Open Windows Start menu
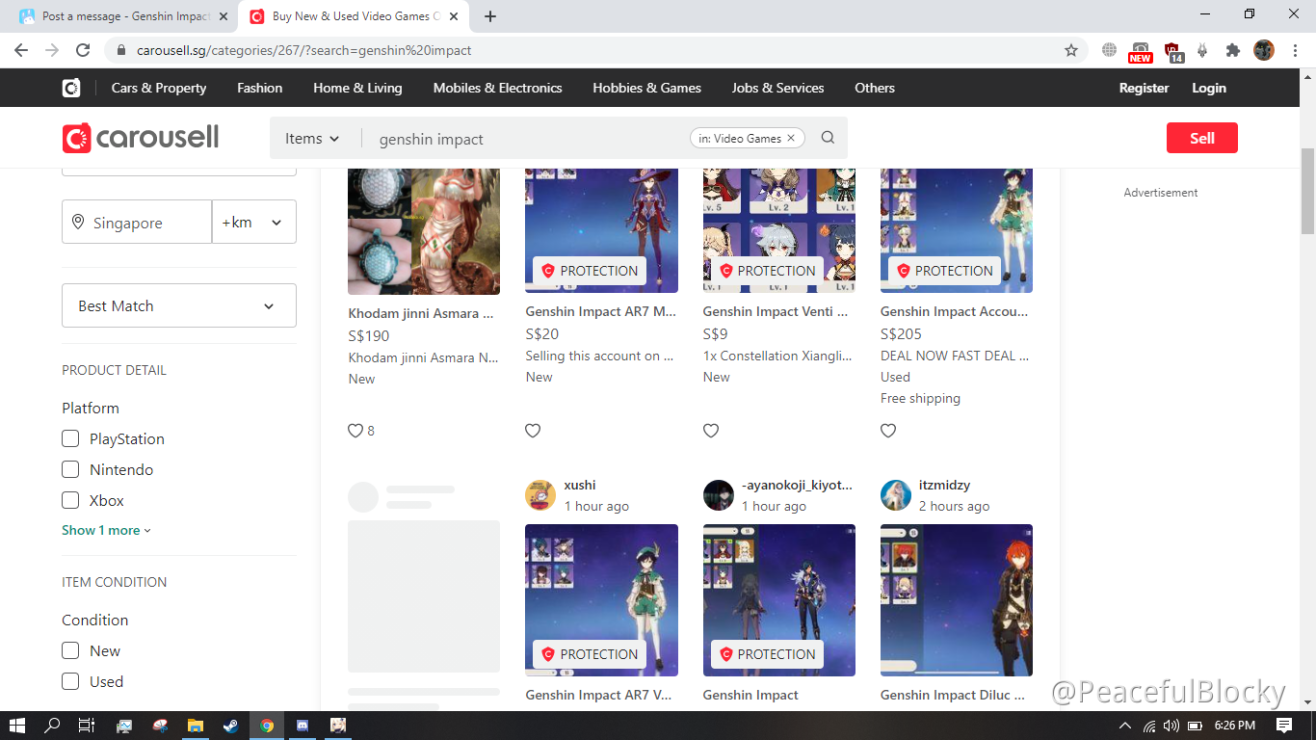 point(17,725)
